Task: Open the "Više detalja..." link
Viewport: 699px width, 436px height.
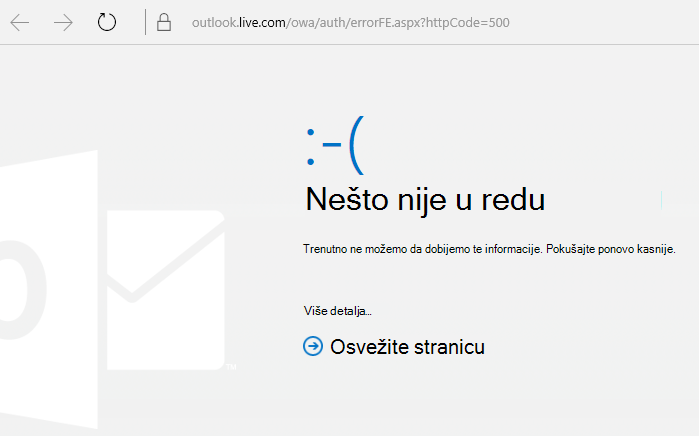Action: 337,311
